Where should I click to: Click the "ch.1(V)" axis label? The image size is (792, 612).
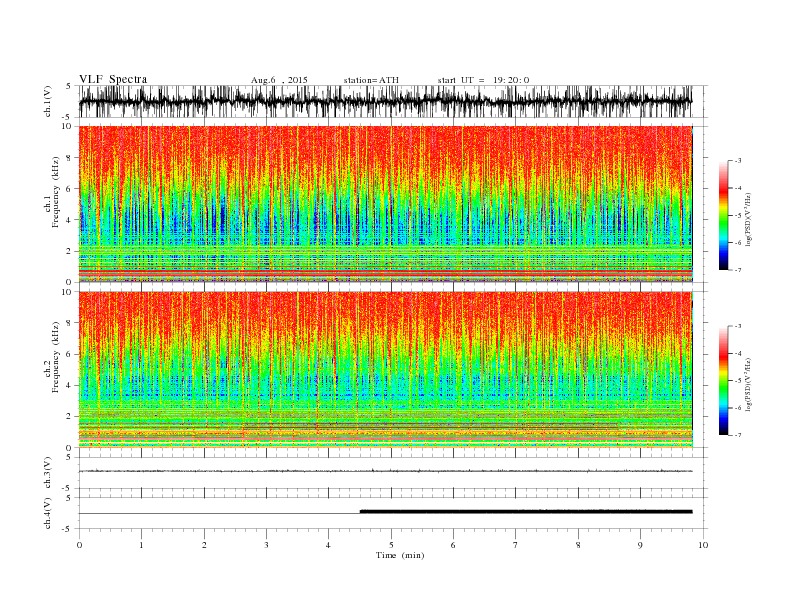click(x=48, y=101)
